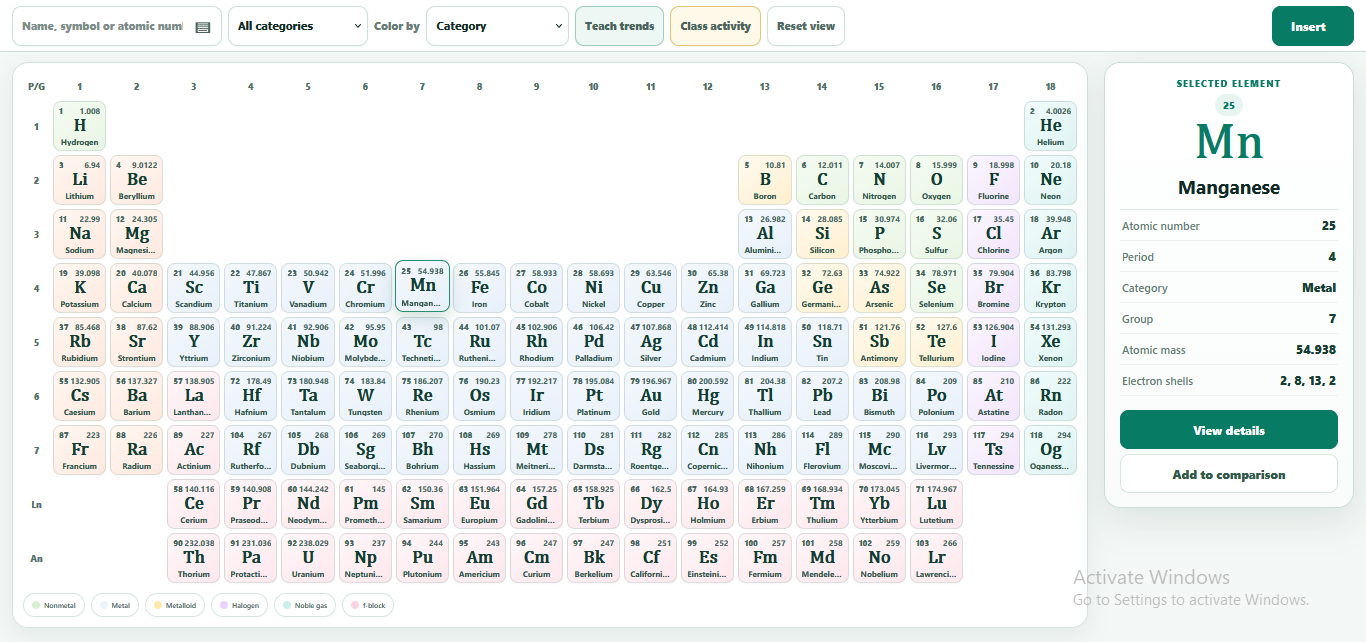Select the Boron element tile

[x=765, y=180]
